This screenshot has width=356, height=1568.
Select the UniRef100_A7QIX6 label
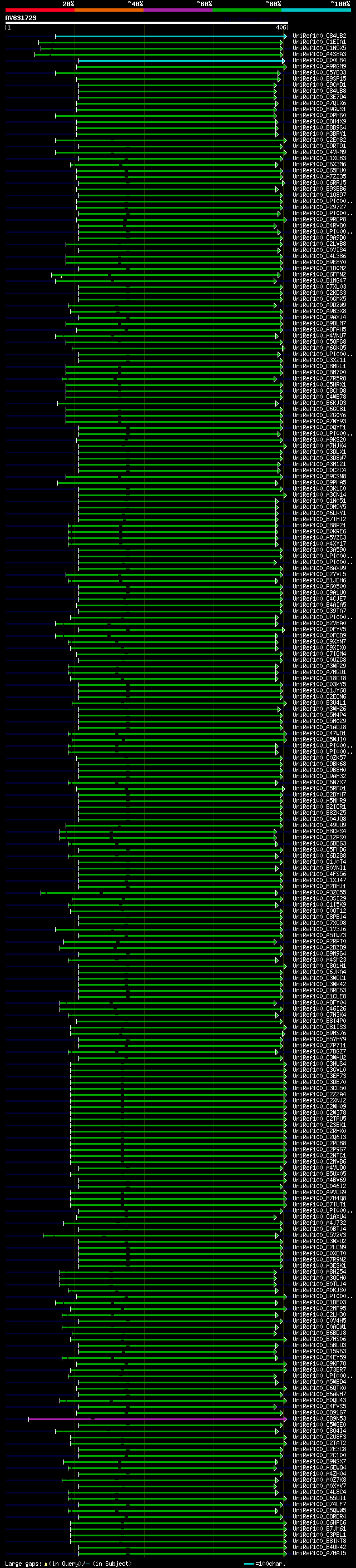pos(319,103)
